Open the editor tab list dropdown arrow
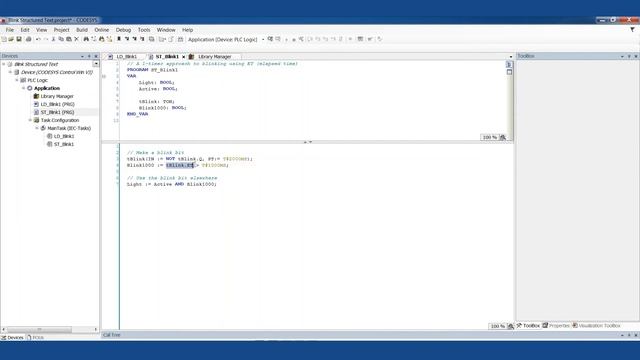640x360 pixels. click(511, 57)
